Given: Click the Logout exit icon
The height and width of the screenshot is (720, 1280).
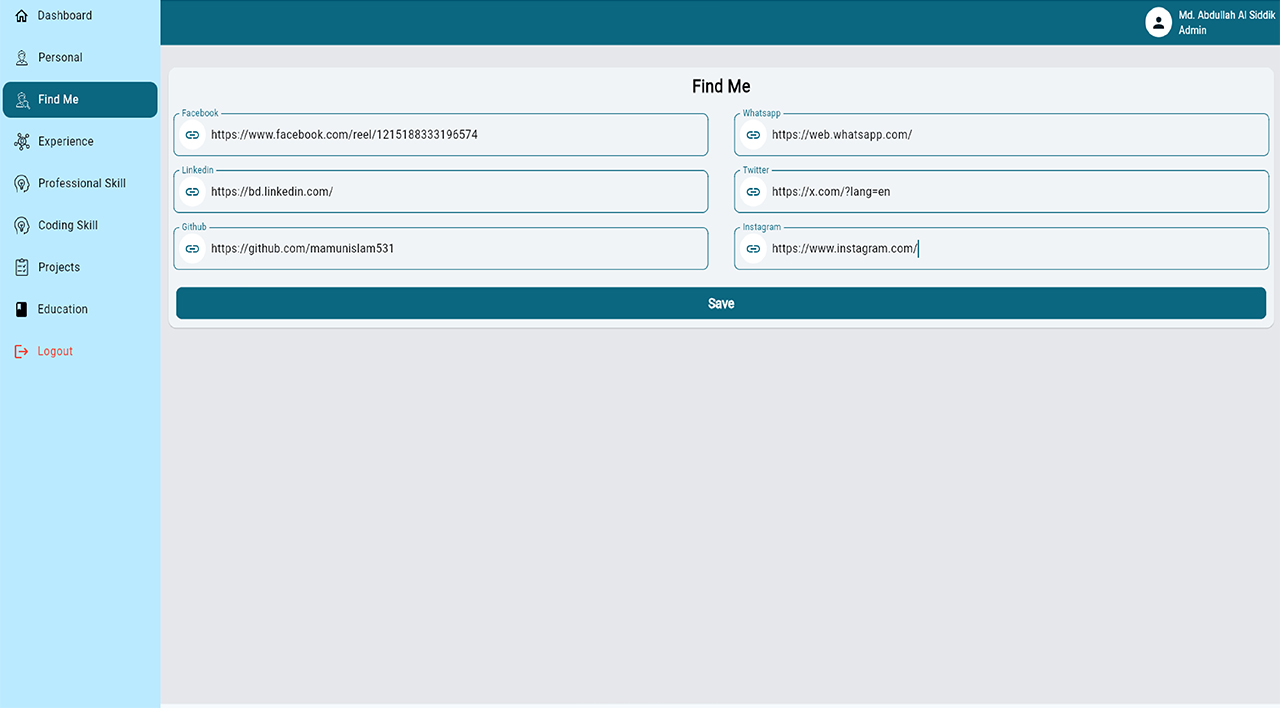Looking at the screenshot, I should [x=20, y=351].
